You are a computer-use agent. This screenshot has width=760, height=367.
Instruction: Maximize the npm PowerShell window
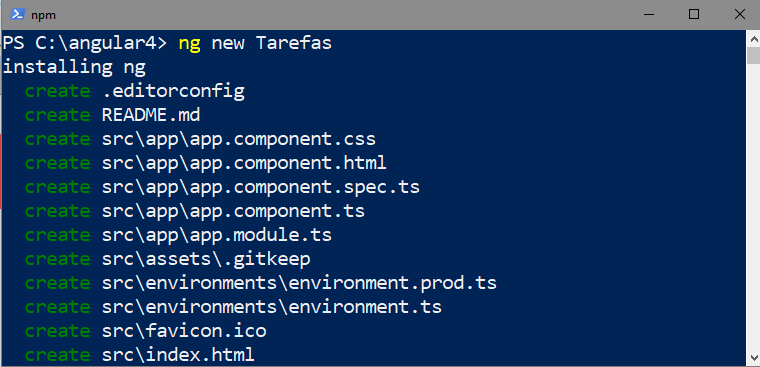pos(694,15)
